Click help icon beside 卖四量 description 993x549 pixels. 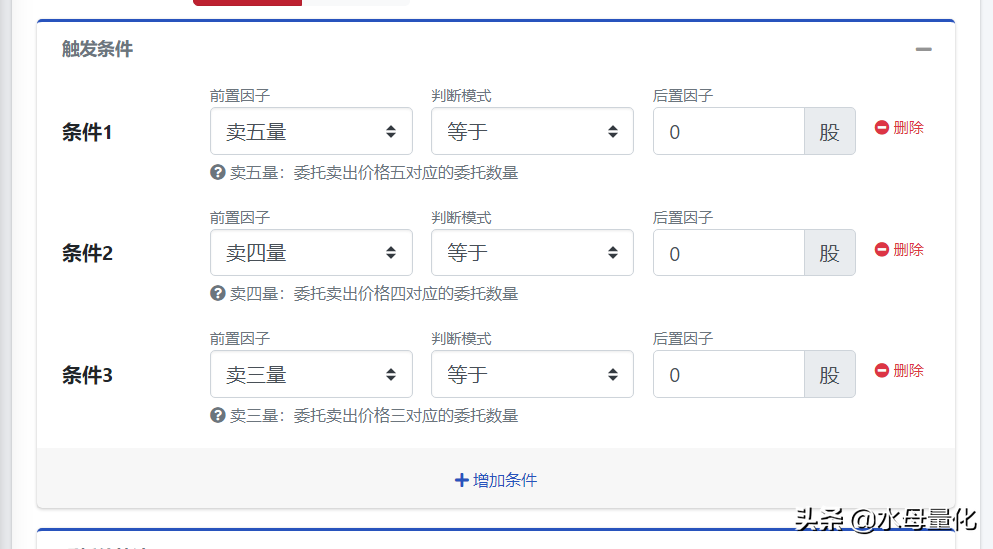pos(218,293)
